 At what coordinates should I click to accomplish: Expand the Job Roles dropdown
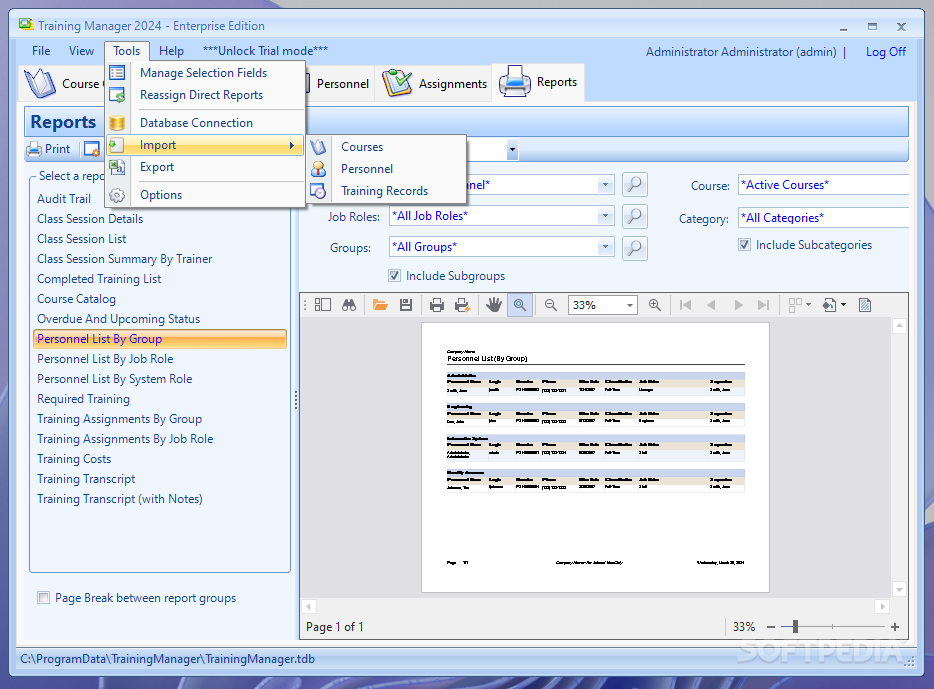(605, 216)
